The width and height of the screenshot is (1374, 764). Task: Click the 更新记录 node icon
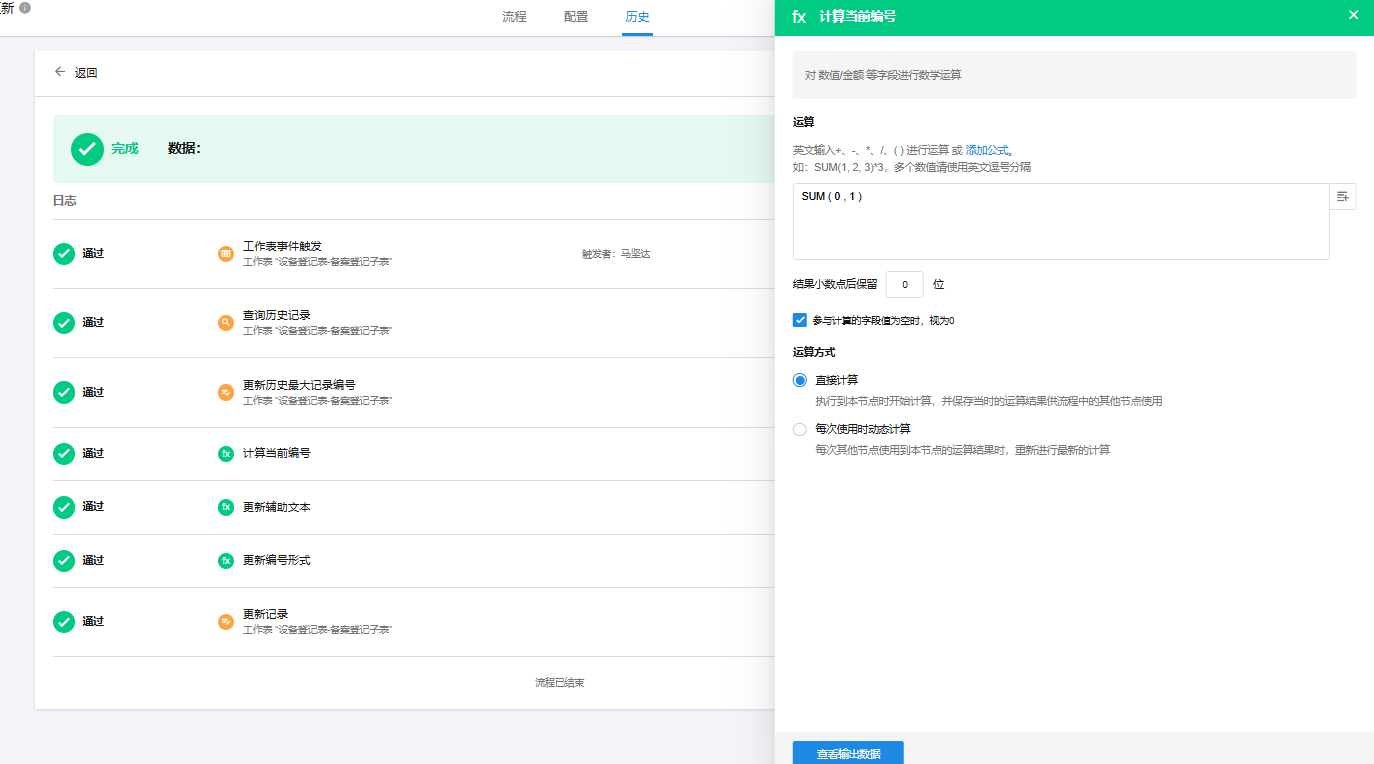226,622
